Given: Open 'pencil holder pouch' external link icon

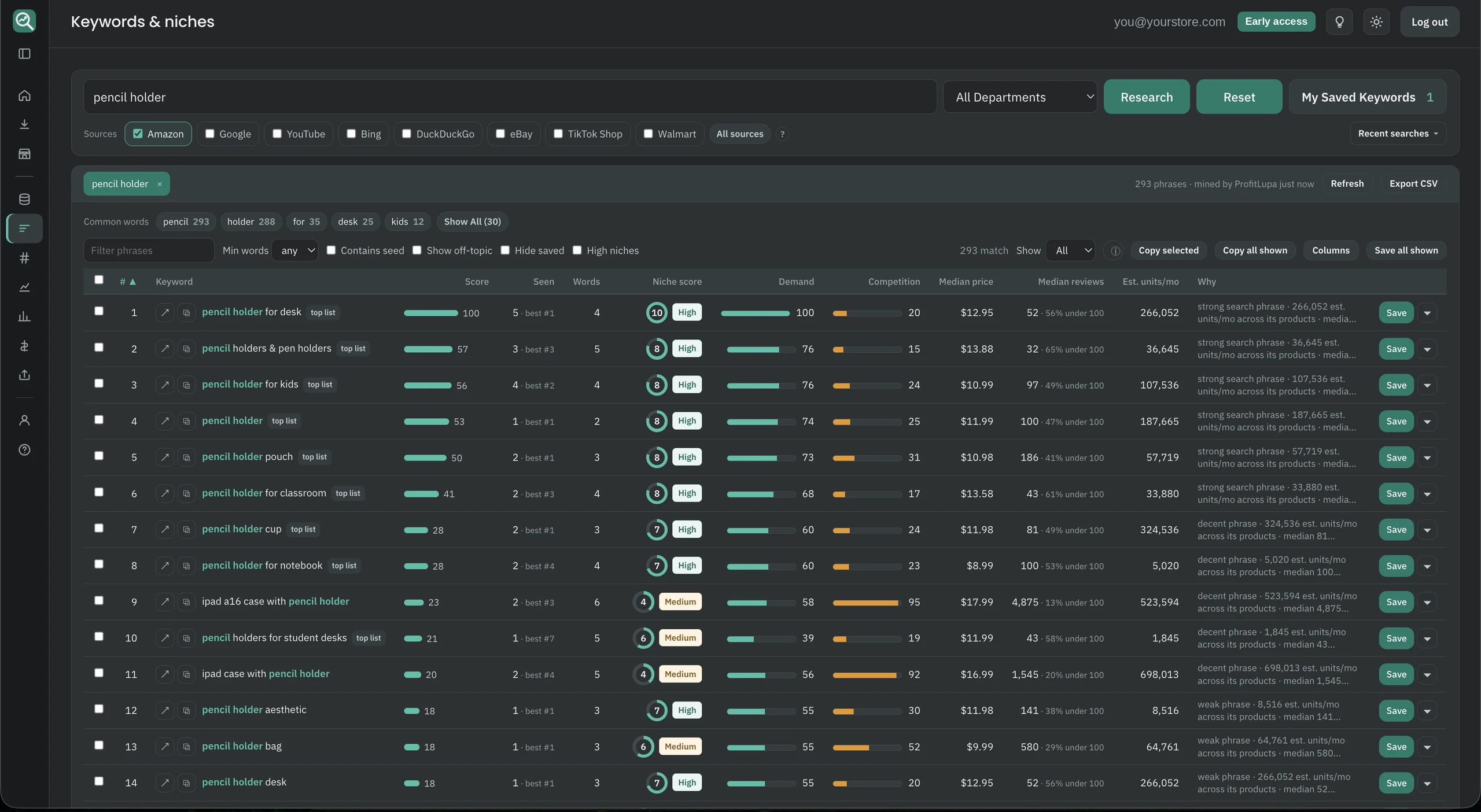Looking at the screenshot, I should [165, 457].
